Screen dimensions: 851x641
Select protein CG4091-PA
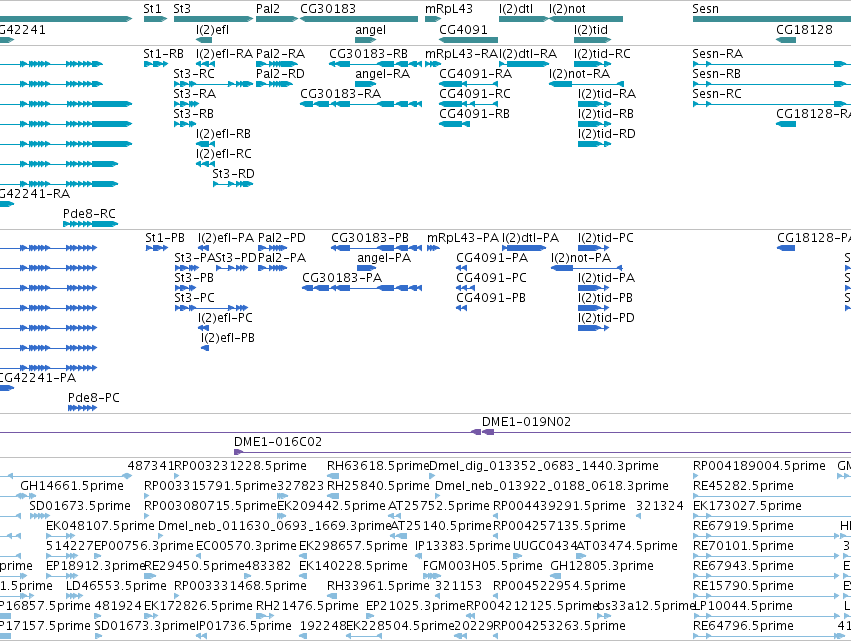click(x=461, y=268)
